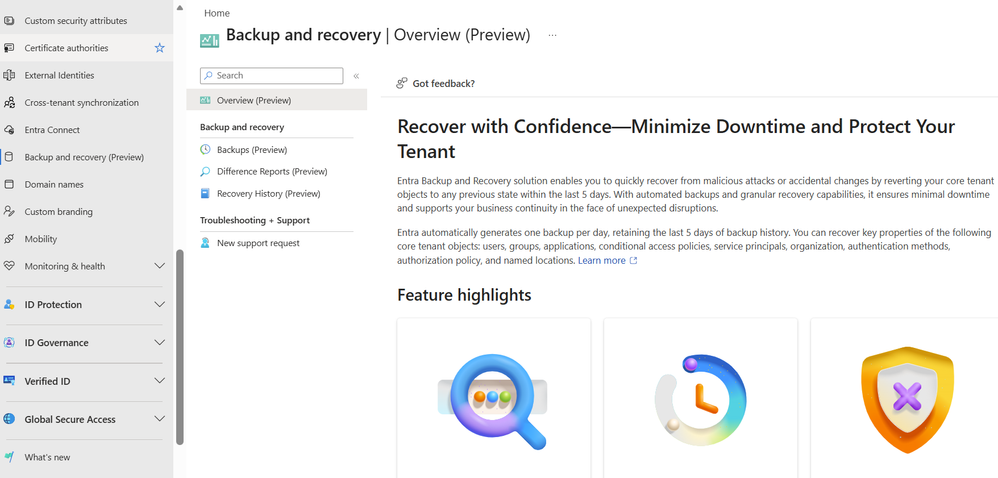Viewport: 998px width, 478px height.
Task: Click the Recovery History book icon
Action: tap(205, 193)
